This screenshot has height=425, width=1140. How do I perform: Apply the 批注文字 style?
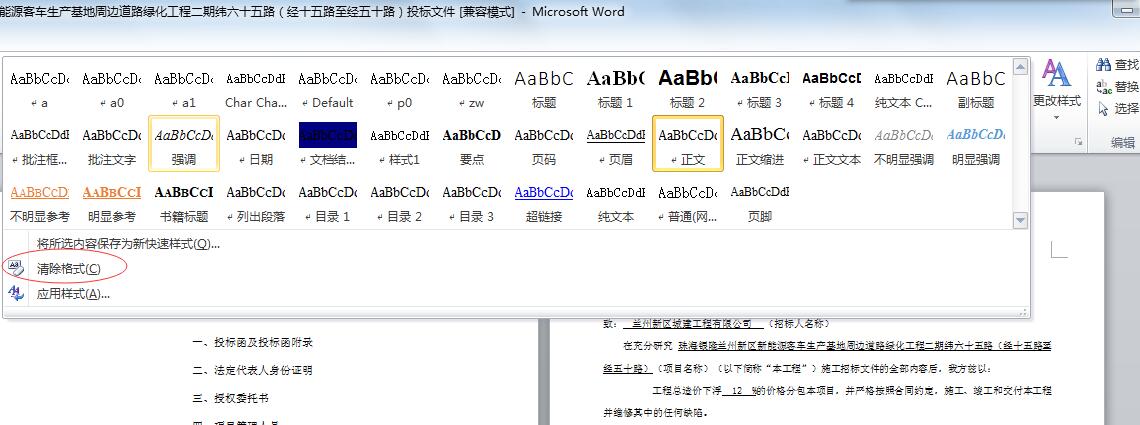112,144
